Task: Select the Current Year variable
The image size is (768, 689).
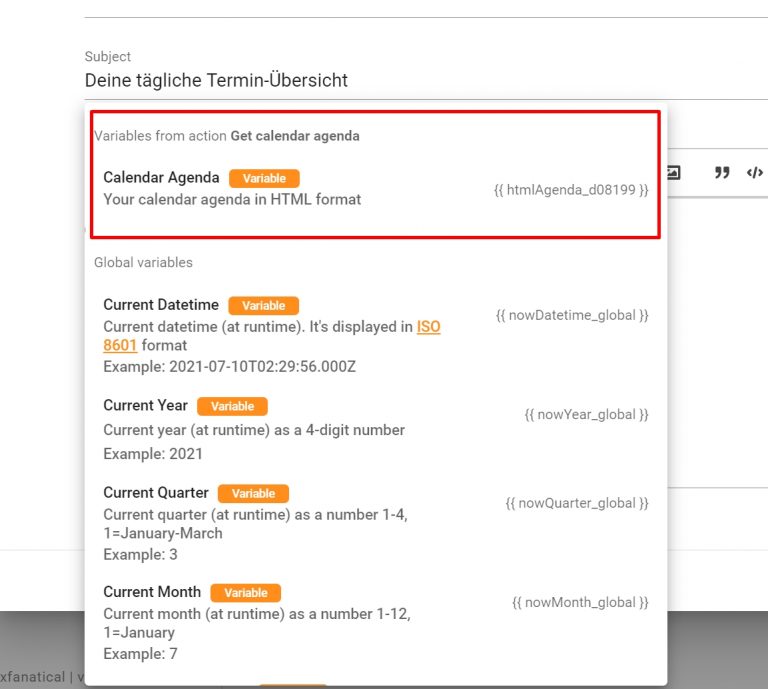Action: pos(375,429)
